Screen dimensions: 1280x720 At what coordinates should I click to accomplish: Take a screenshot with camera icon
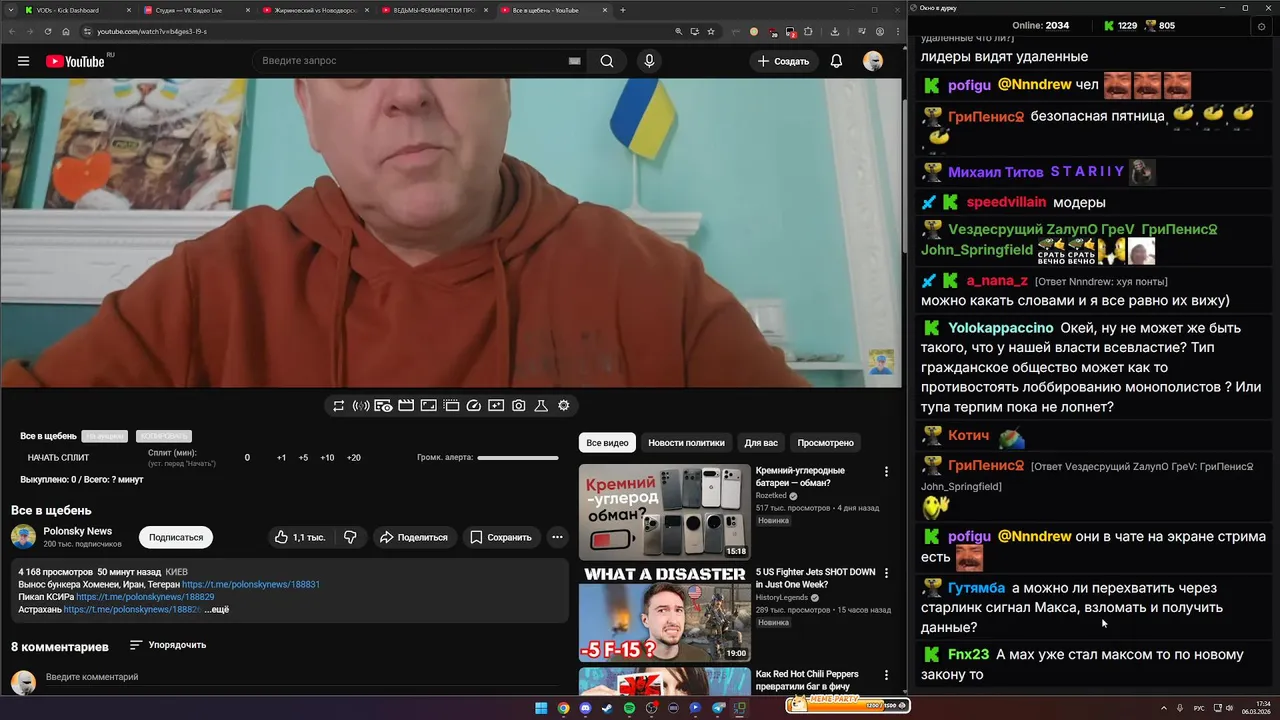tap(519, 406)
